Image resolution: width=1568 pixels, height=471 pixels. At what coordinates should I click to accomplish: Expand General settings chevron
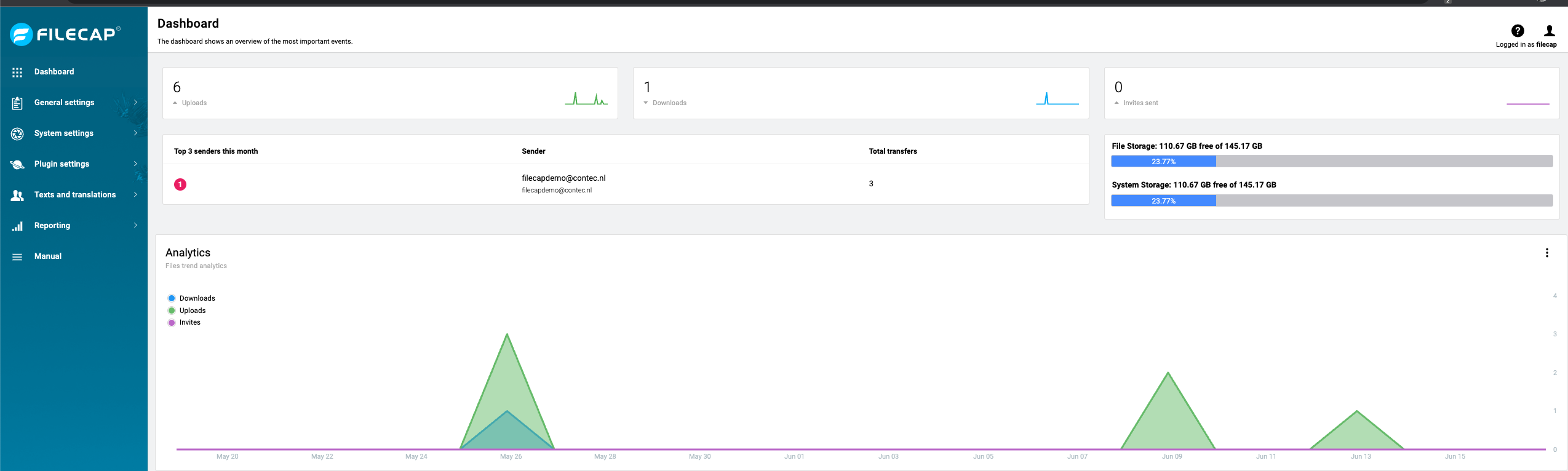point(135,102)
